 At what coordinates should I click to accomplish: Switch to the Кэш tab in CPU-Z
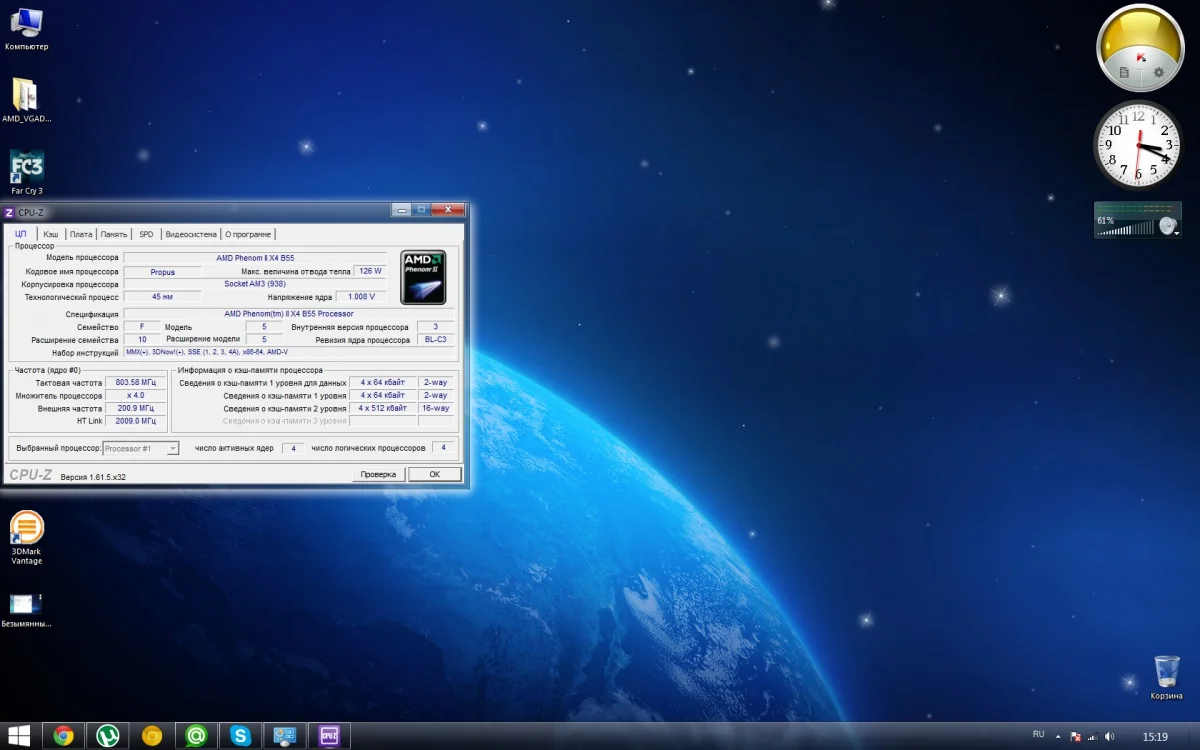[x=51, y=234]
